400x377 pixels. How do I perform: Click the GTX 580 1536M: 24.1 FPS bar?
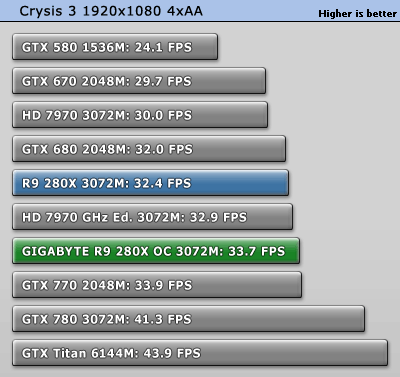pos(115,47)
